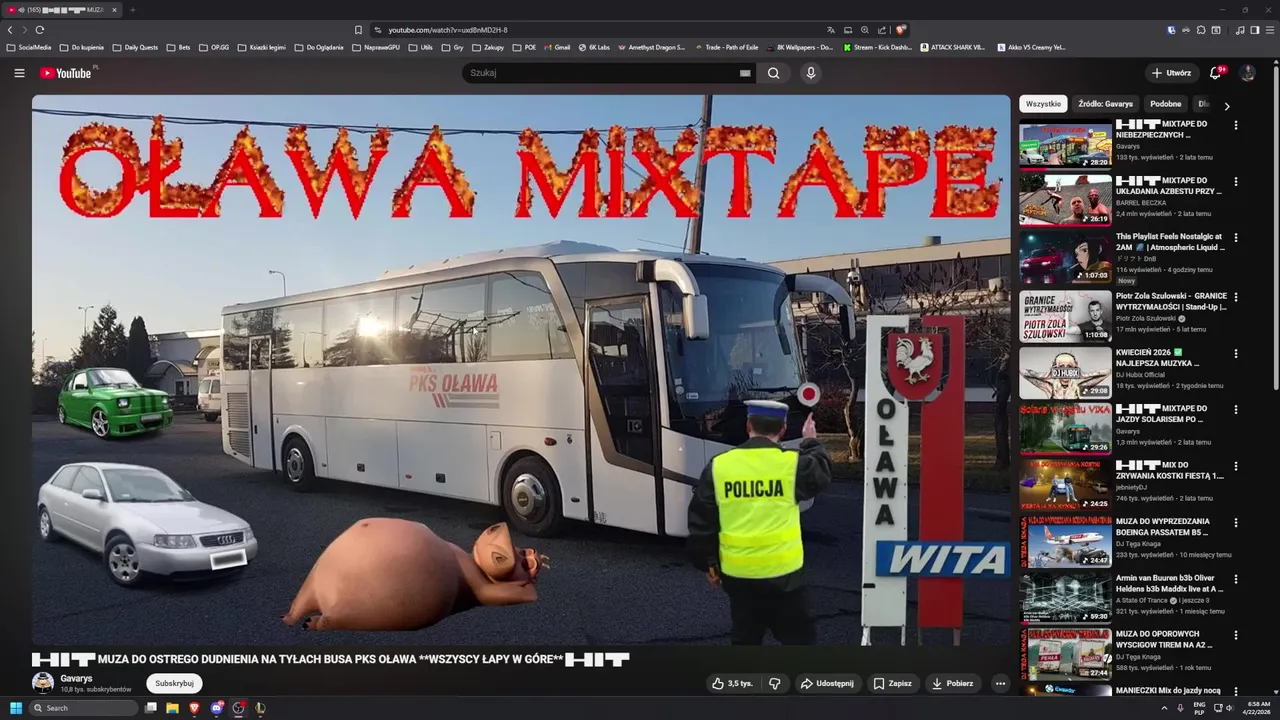Play MIXTAPE DO UKŁADANIA AZBESTU thumbnail
This screenshot has width=1280, height=720.
pos(1065,200)
